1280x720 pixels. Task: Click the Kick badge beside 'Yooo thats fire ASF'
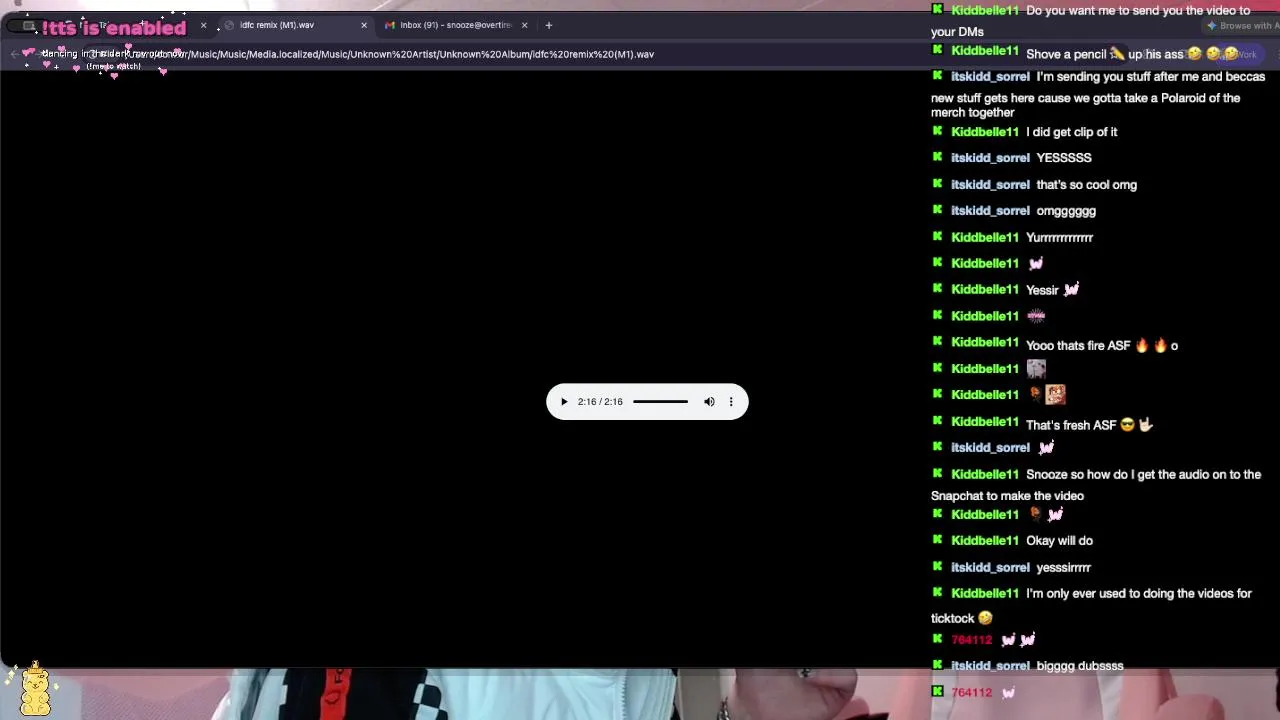click(937, 342)
